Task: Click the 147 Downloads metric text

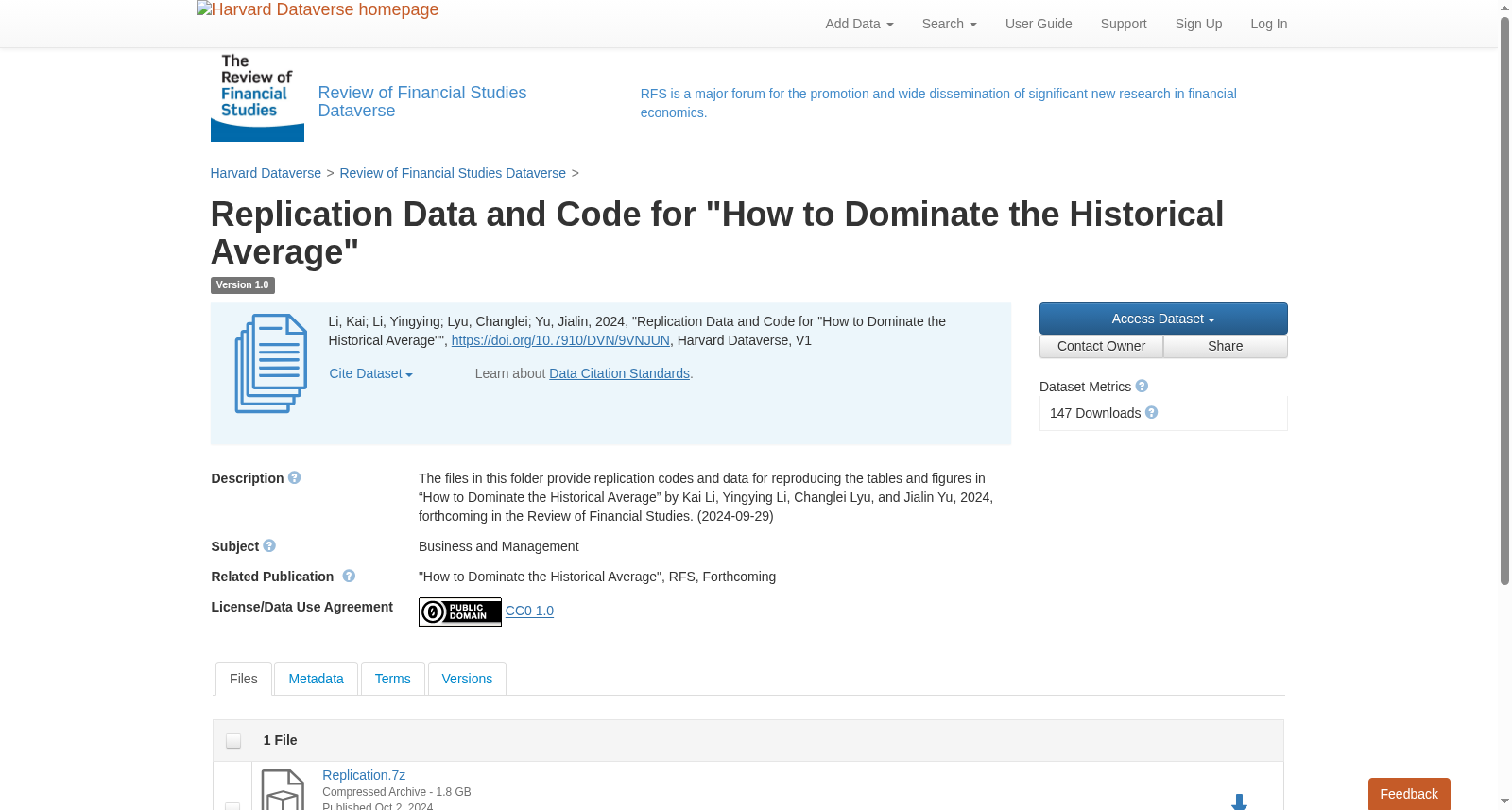Action: tap(1095, 413)
